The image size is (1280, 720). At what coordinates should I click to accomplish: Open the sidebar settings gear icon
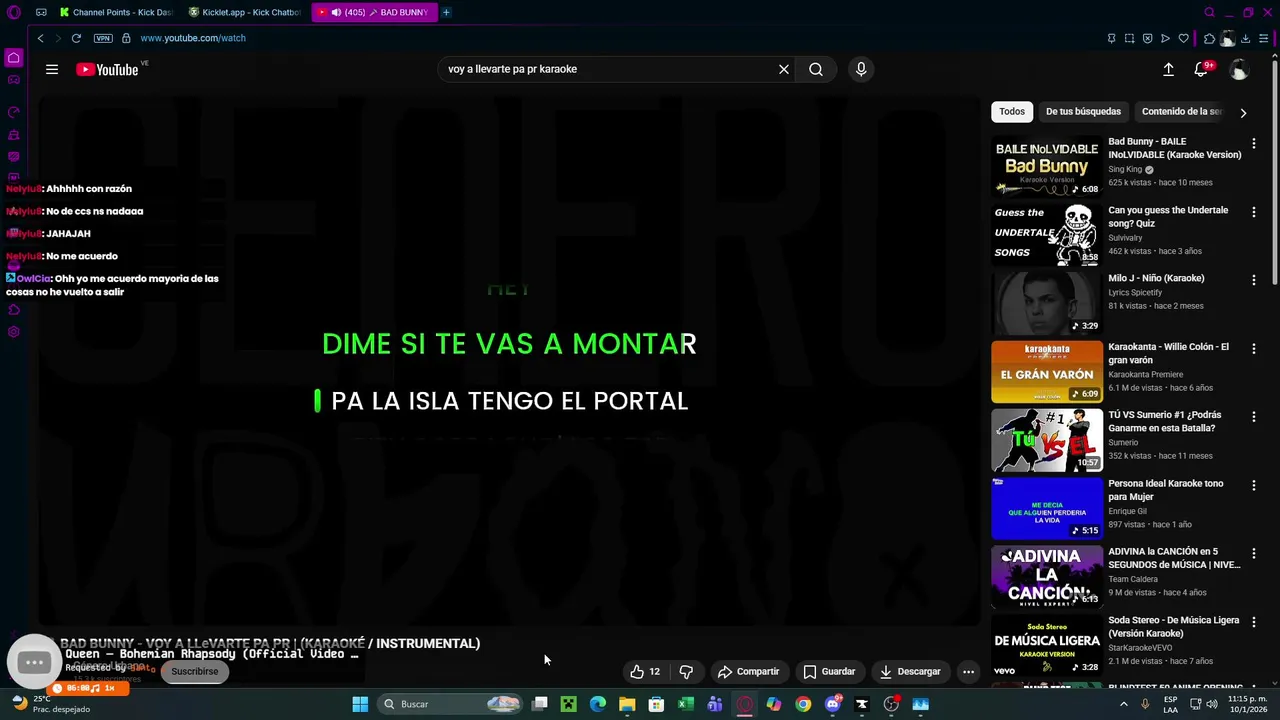pos(14,332)
